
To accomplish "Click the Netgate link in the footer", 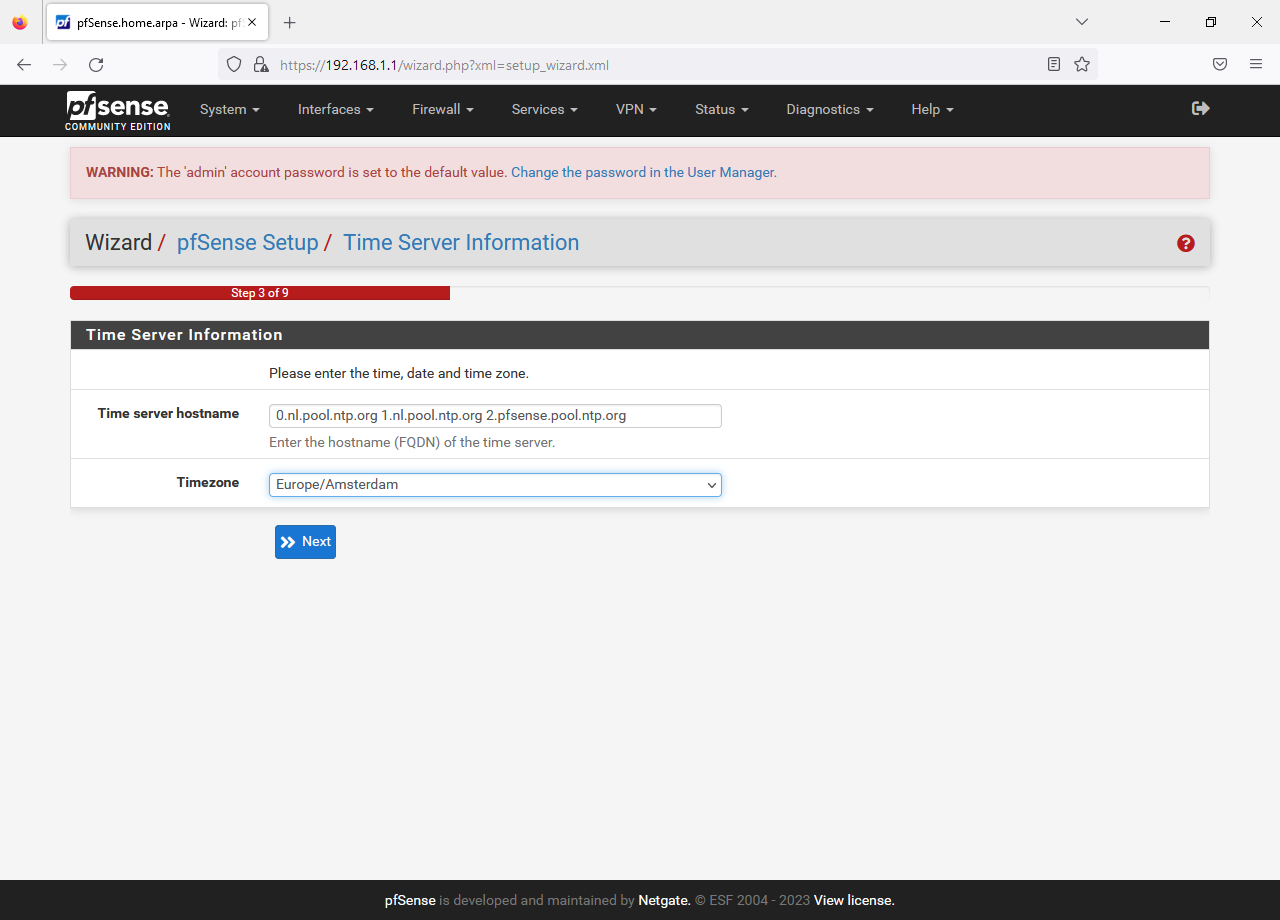I will pos(664,901).
